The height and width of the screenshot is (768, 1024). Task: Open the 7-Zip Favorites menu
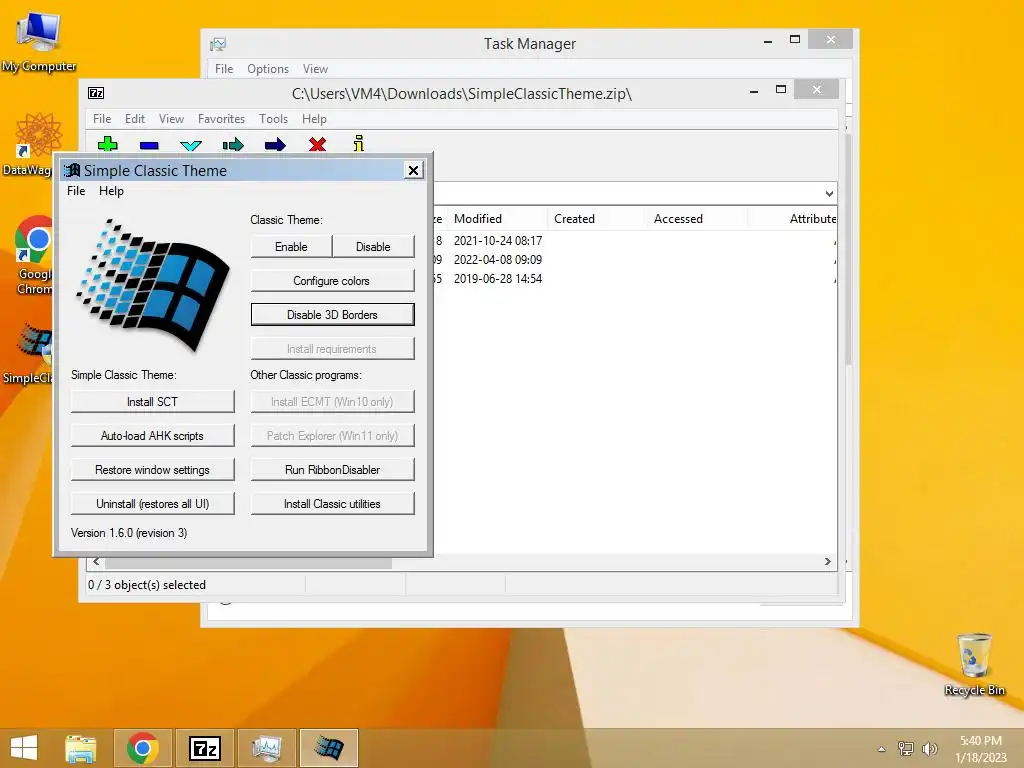click(x=221, y=119)
